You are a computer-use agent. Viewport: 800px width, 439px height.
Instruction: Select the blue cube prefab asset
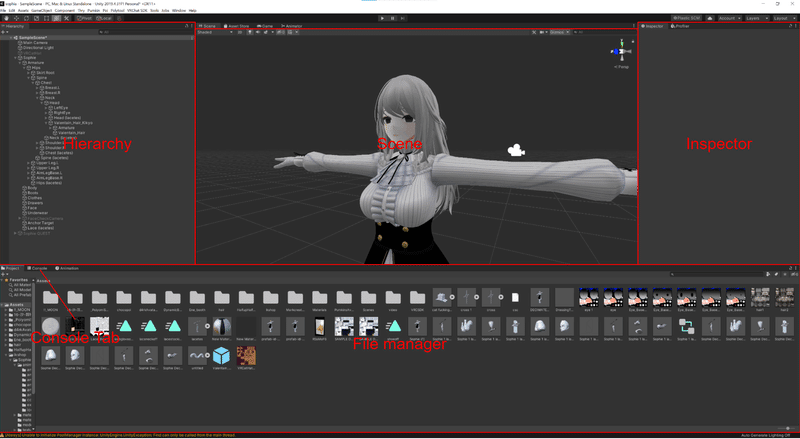click(x=221, y=357)
